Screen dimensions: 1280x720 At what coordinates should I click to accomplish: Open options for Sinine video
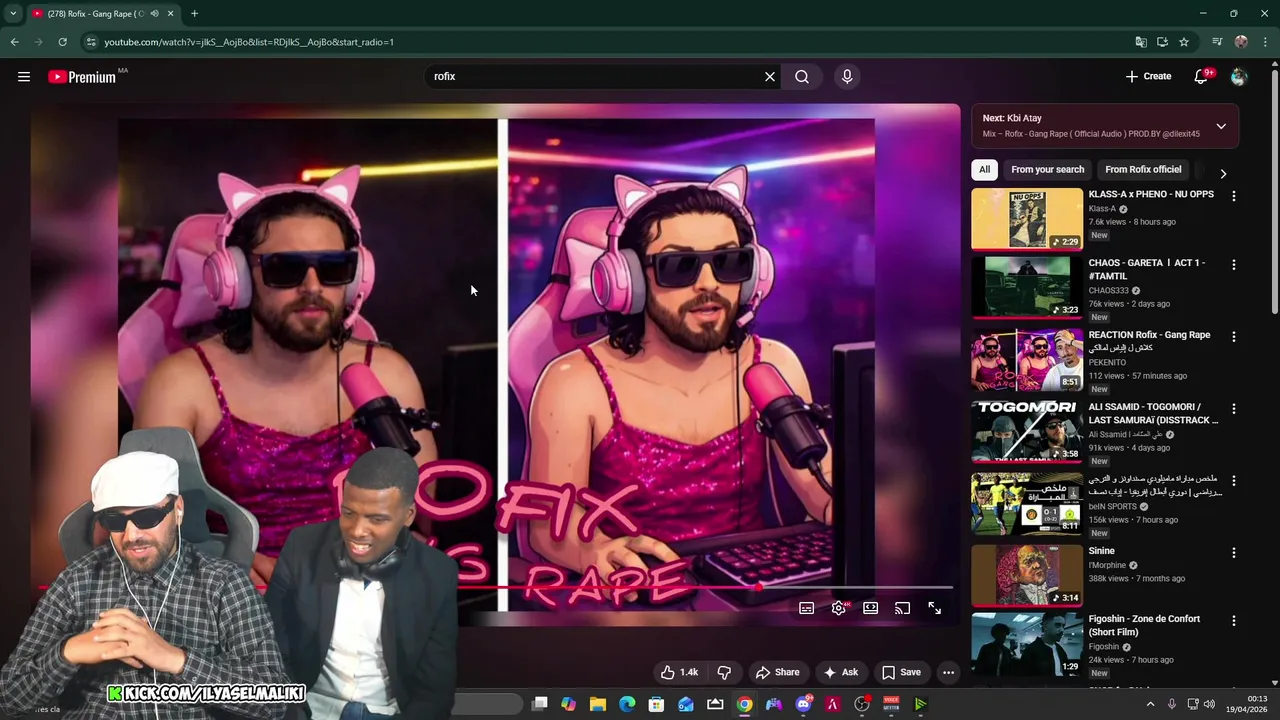[1233, 553]
